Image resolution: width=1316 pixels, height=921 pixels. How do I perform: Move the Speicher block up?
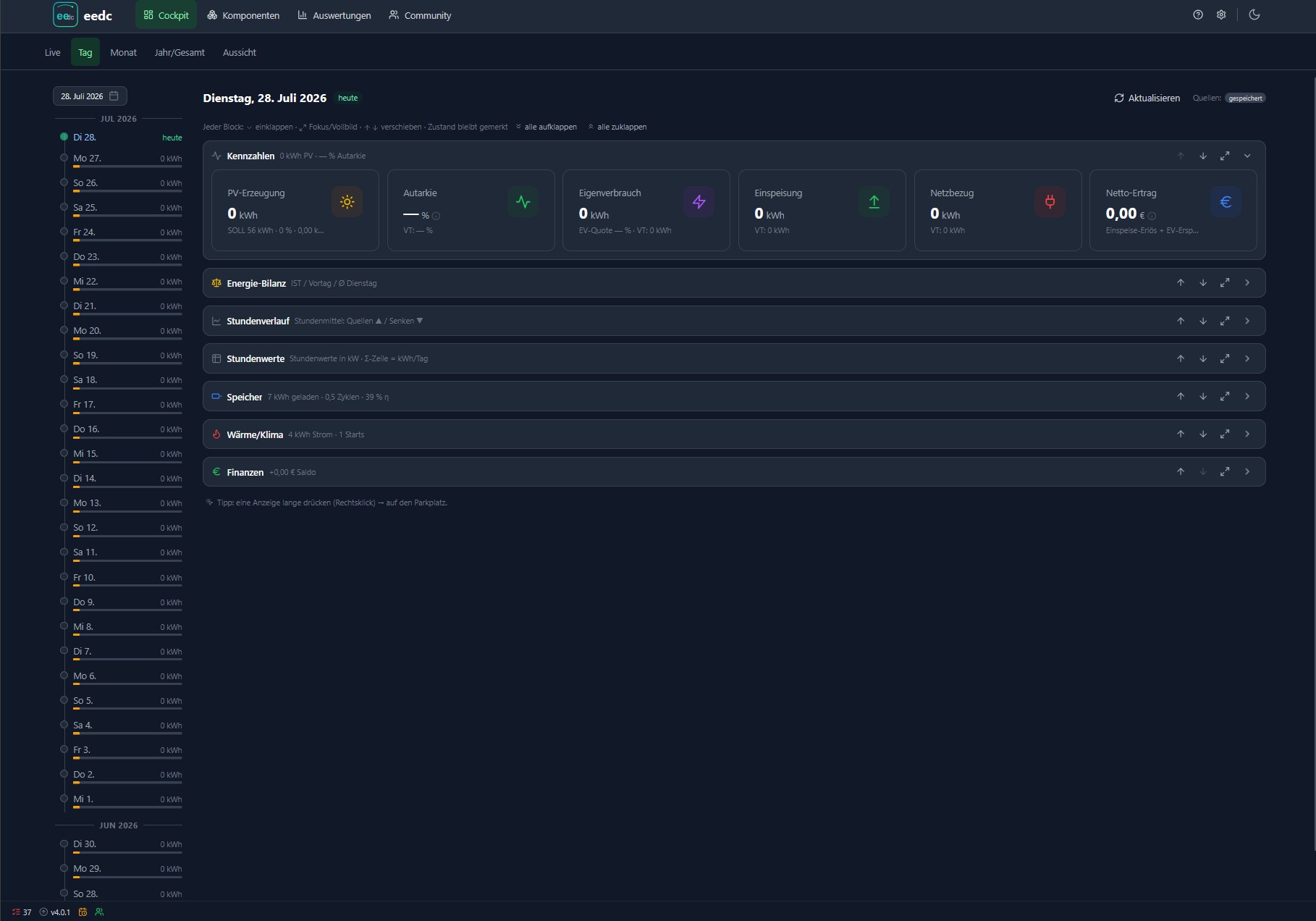1181,396
